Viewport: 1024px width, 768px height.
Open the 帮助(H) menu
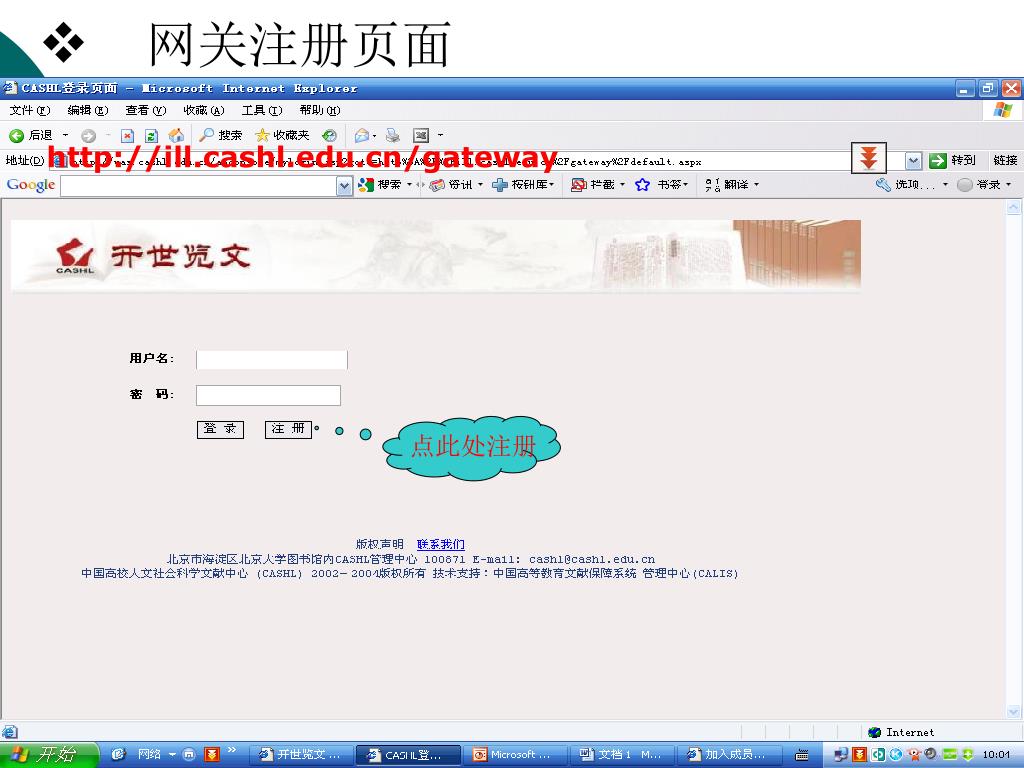click(320, 110)
